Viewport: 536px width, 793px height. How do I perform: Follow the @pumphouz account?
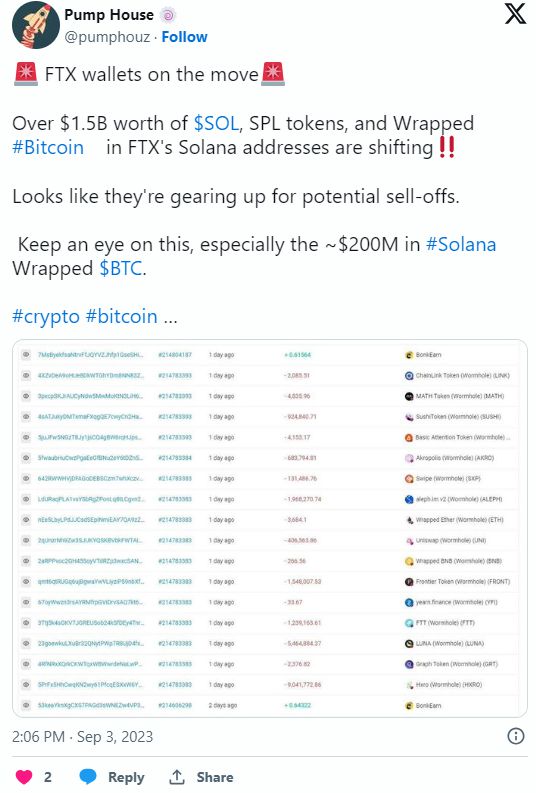pyautogui.click(x=184, y=37)
